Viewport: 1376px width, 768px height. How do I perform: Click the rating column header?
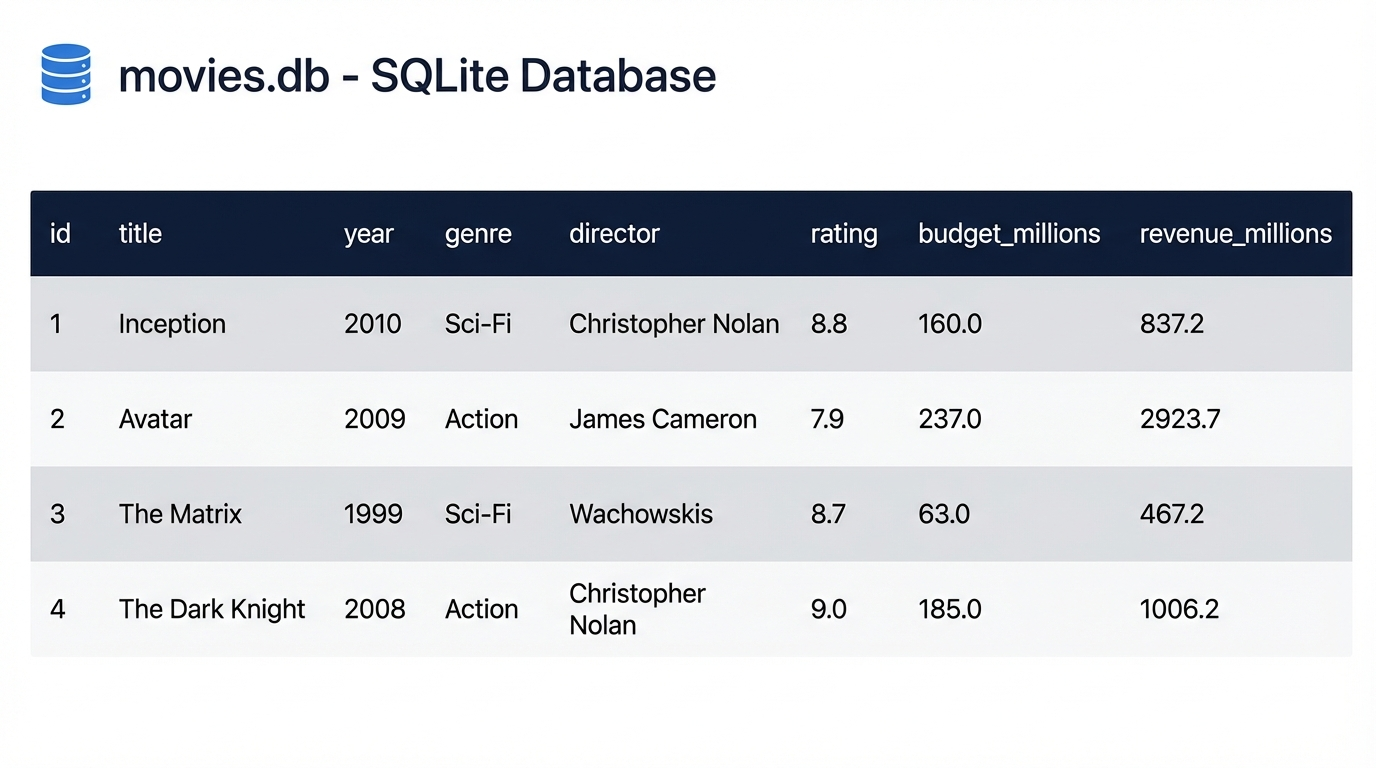coord(844,234)
